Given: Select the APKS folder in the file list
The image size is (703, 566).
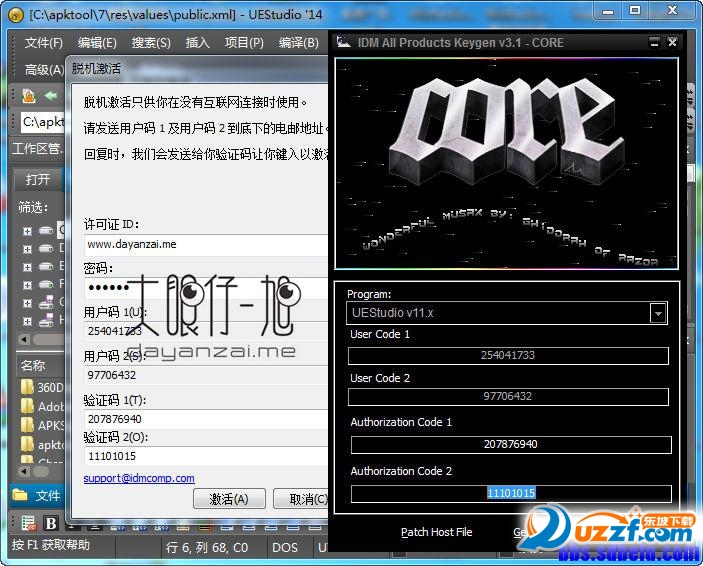Looking at the screenshot, I should 43,425.
